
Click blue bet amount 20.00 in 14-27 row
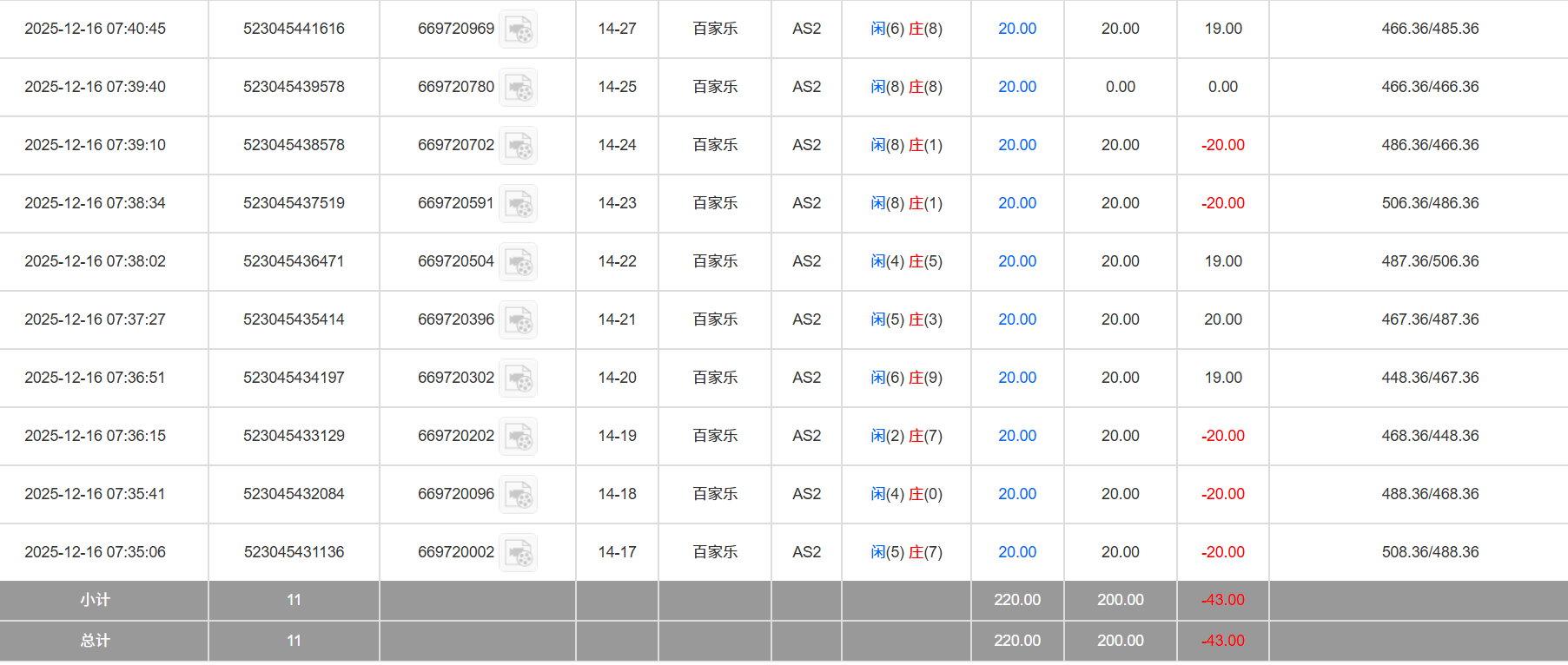click(x=1016, y=29)
